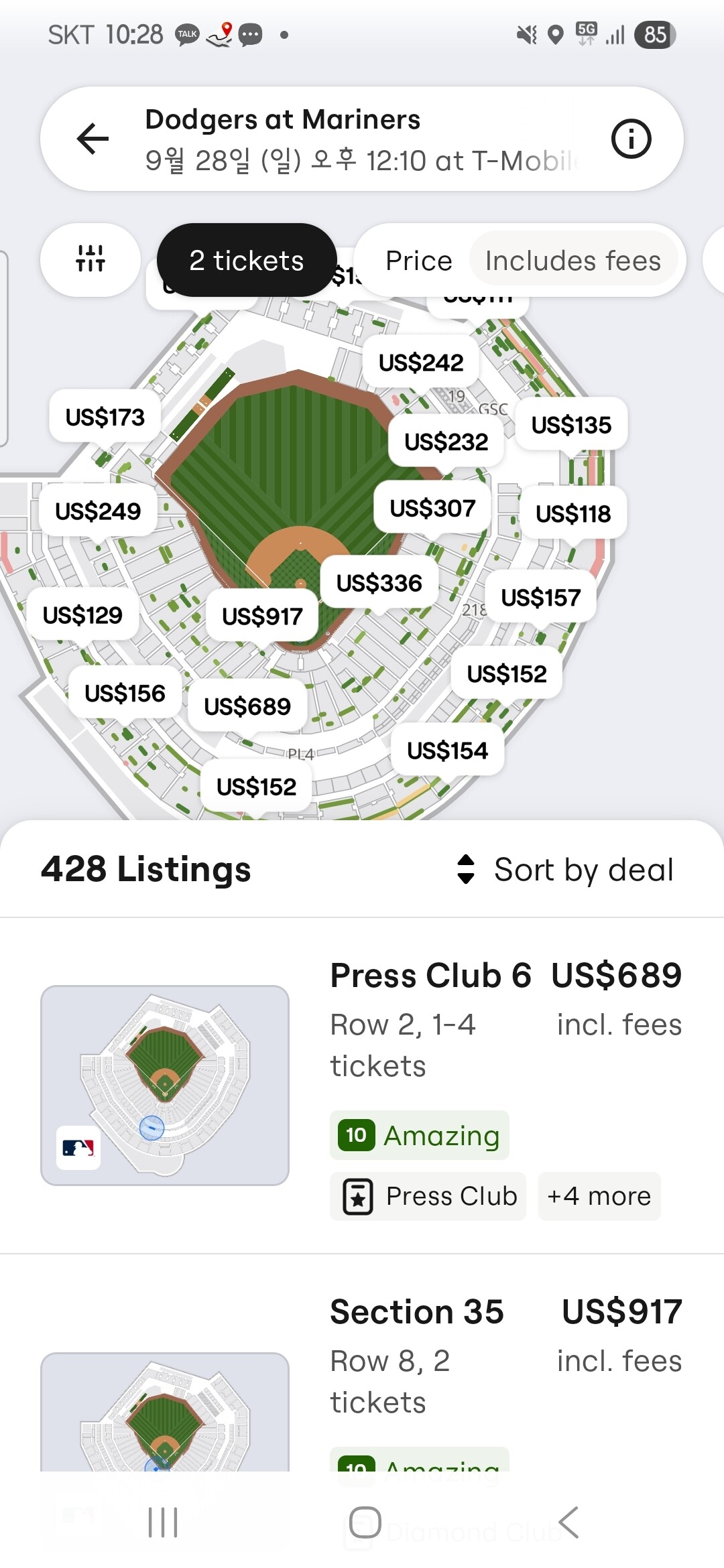Select the US$917 map price marker
Screen dimensions: 724x1568
click(x=262, y=616)
